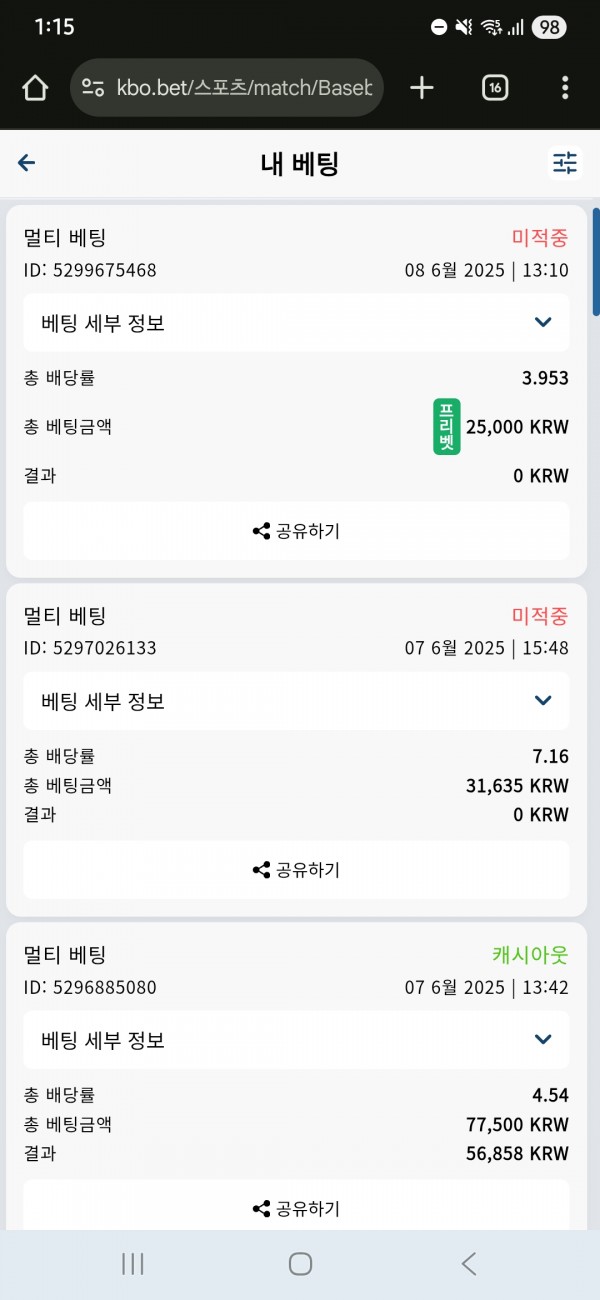This screenshot has width=600, height=1300.
Task: Open the browser three-dot menu
Action: tap(565, 88)
